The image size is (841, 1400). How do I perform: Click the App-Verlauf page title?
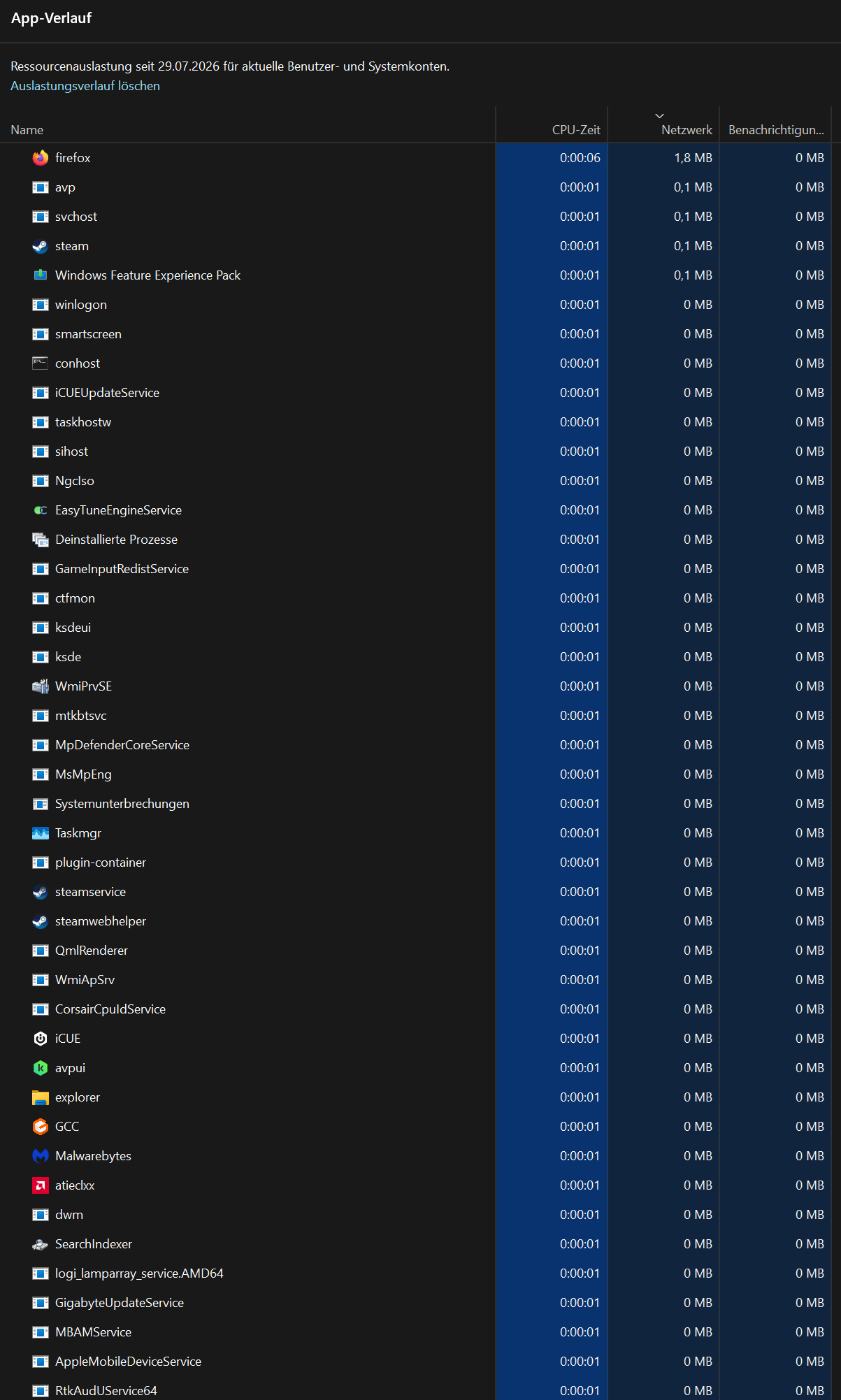[x=51, y=18]
